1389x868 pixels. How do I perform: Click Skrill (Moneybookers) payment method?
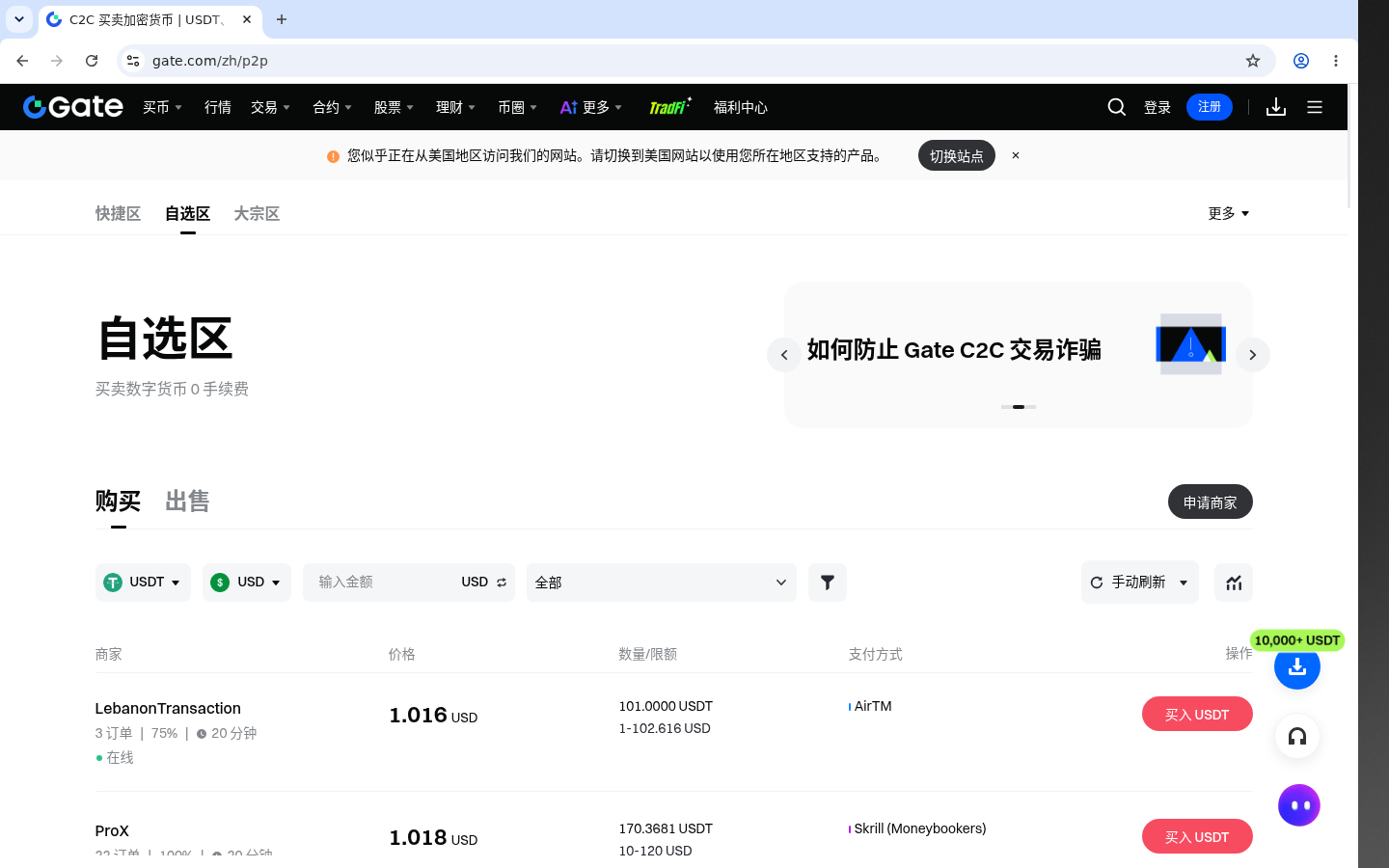coord(920,828)
